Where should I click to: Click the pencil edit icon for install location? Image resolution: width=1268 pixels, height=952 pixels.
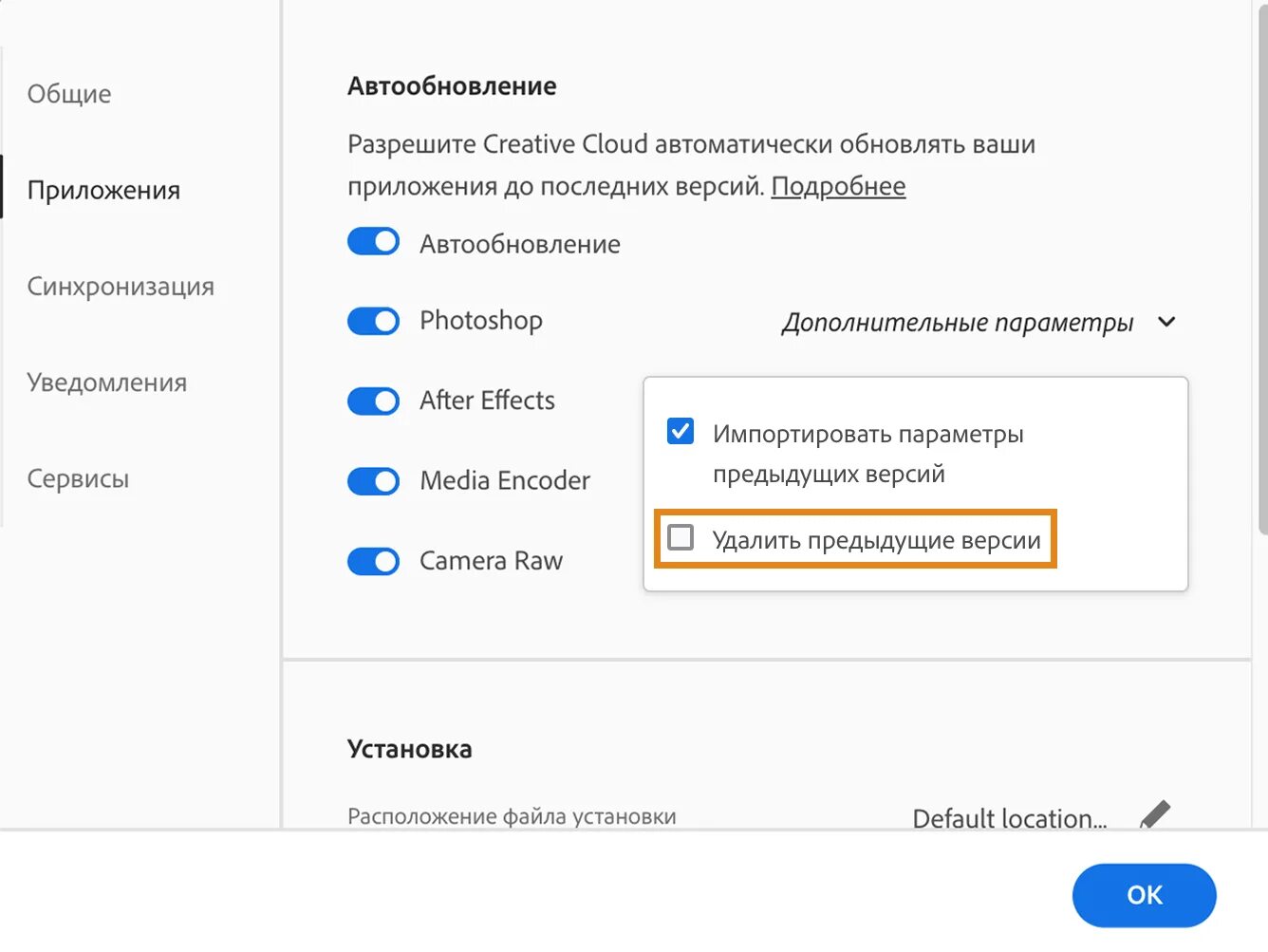tap(1155, 814)
